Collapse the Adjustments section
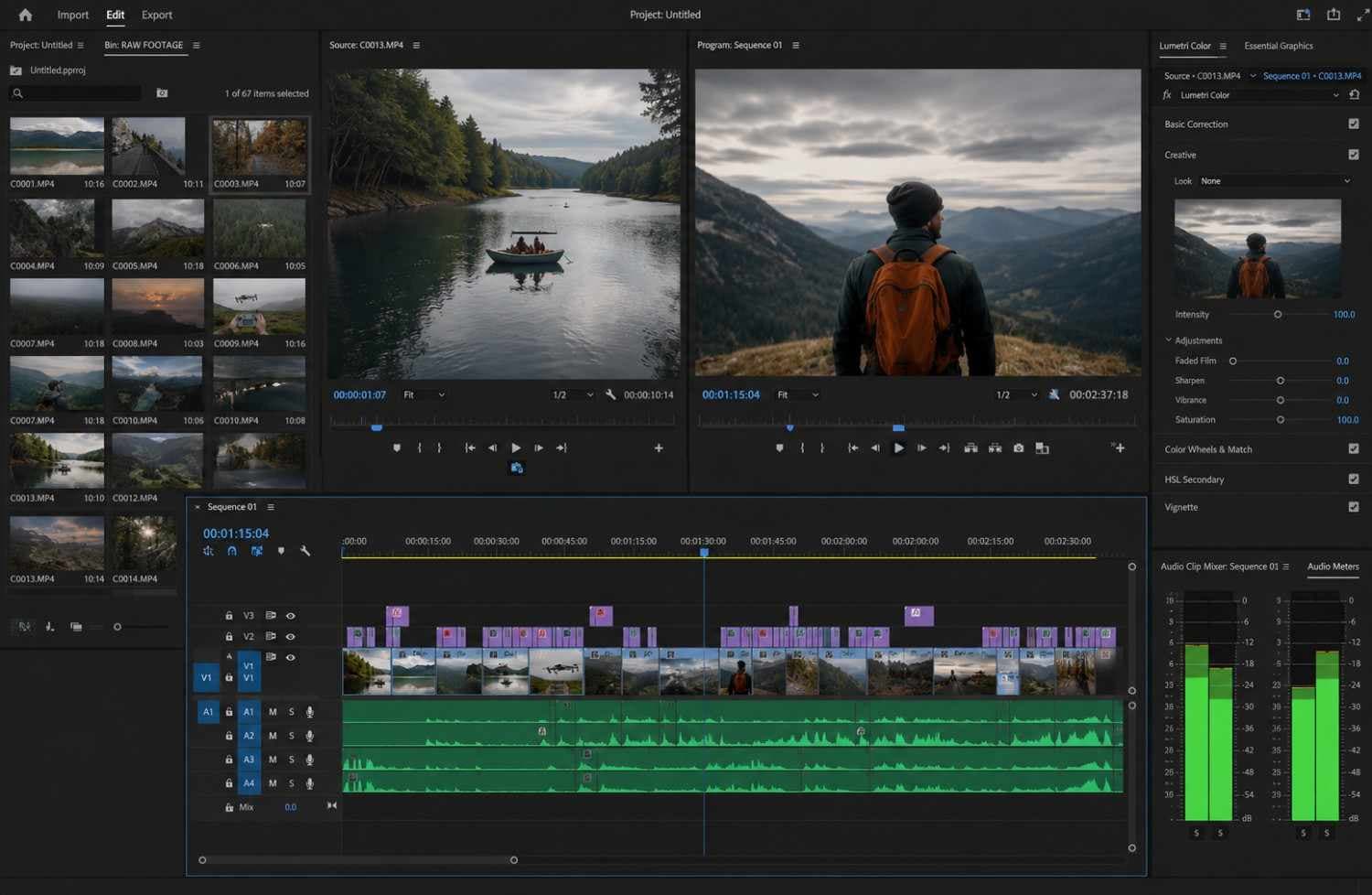The height and width of the screenshot is (895, 1372). coord(1168,340)
